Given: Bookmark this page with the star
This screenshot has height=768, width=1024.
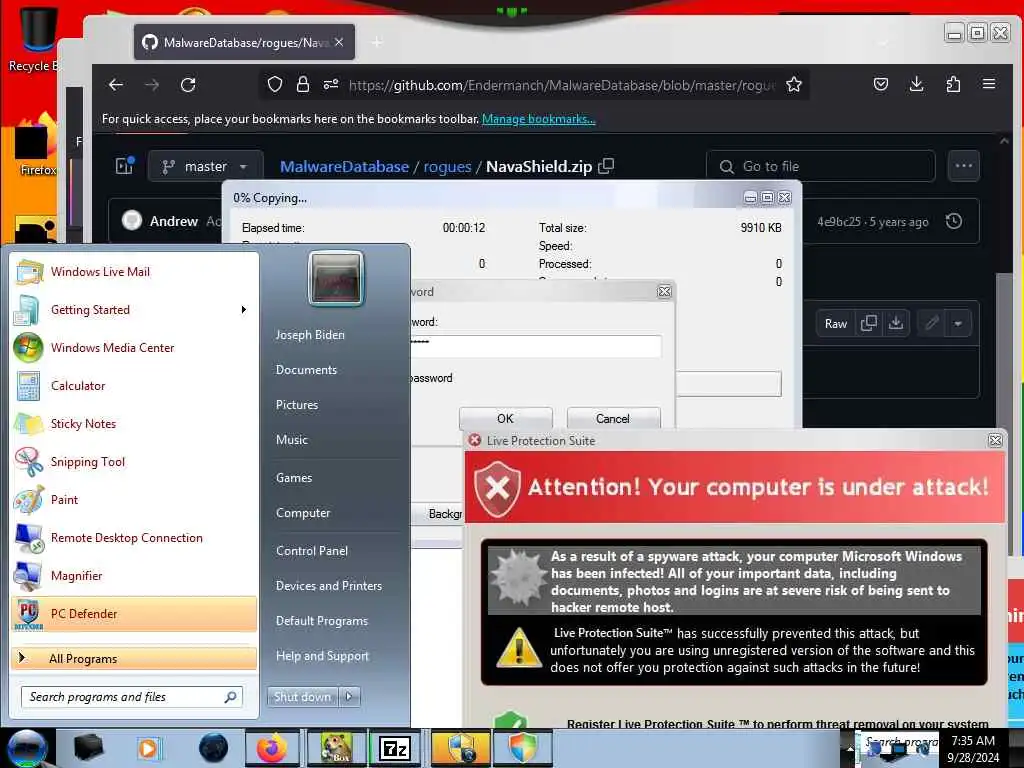Looking at the screenshot, I should pyautogui.click(x=793, y=84).
